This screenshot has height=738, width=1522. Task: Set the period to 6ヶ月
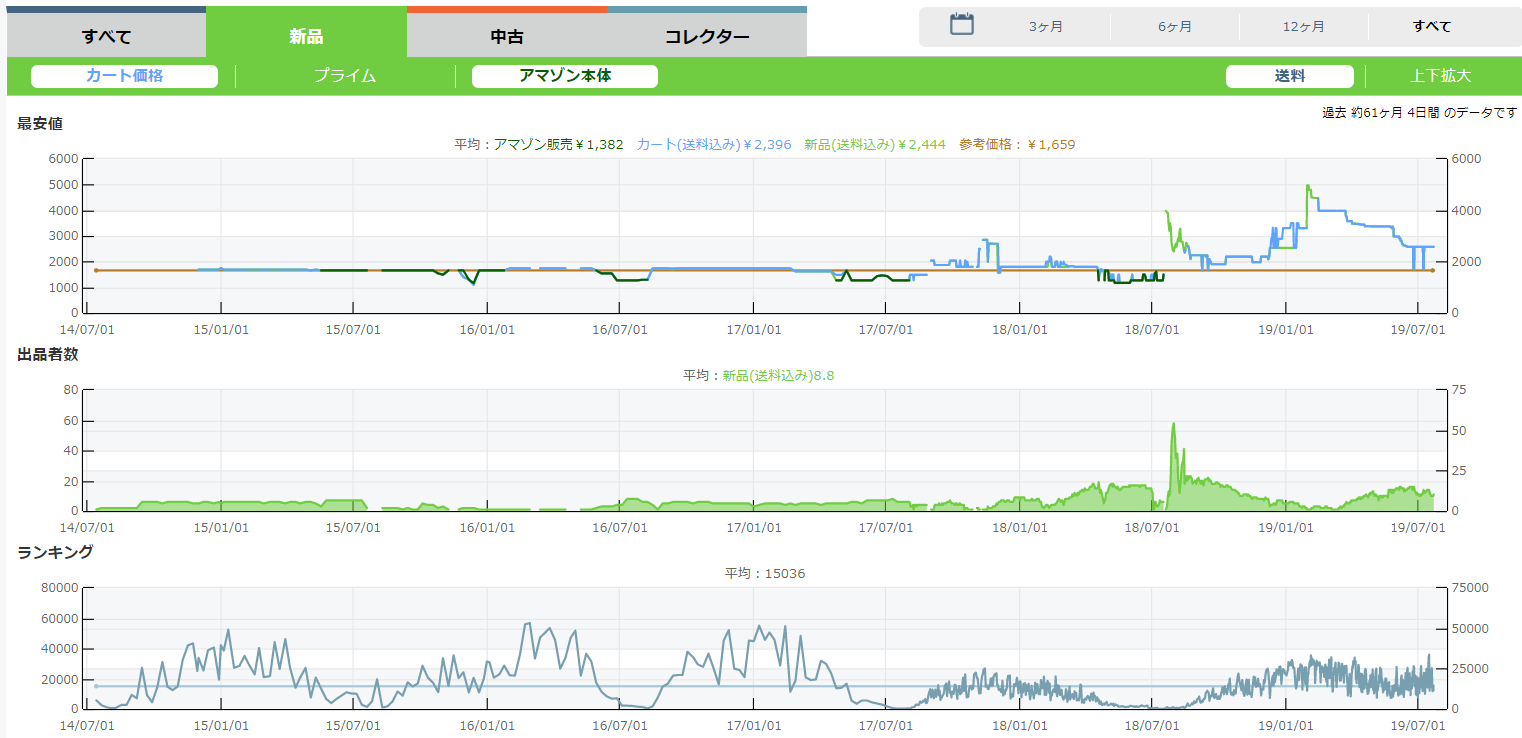(x=1174, y=27)
